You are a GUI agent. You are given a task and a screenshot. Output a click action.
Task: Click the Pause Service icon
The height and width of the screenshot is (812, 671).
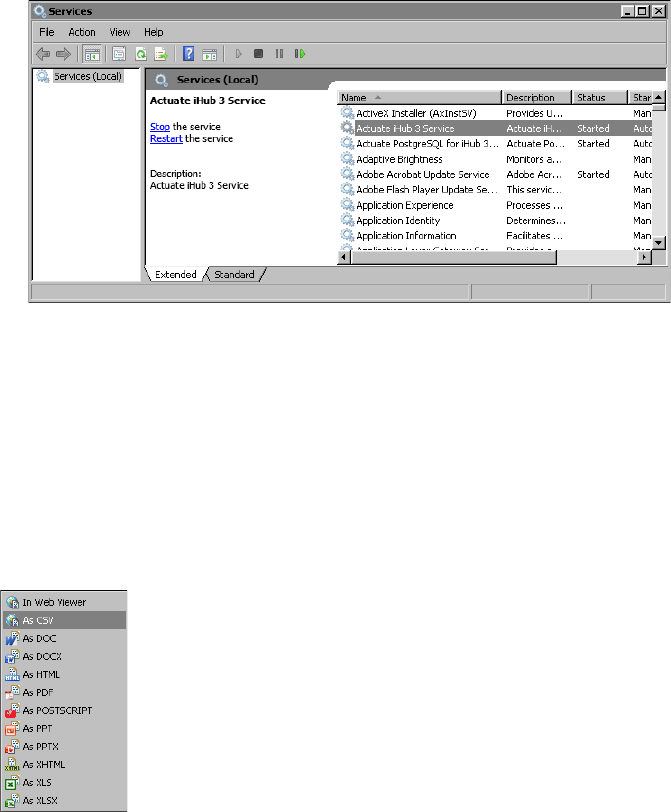pyautogui.click(x=279, y=54)
